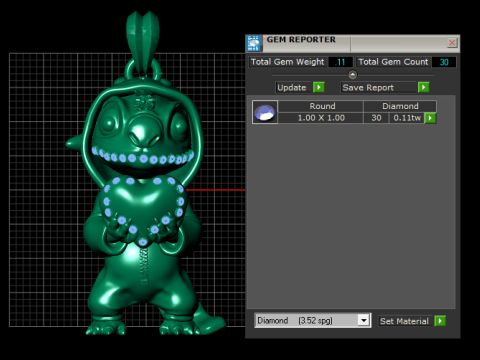
Task: Click the Round shape cell
Action: coord(320,106)
